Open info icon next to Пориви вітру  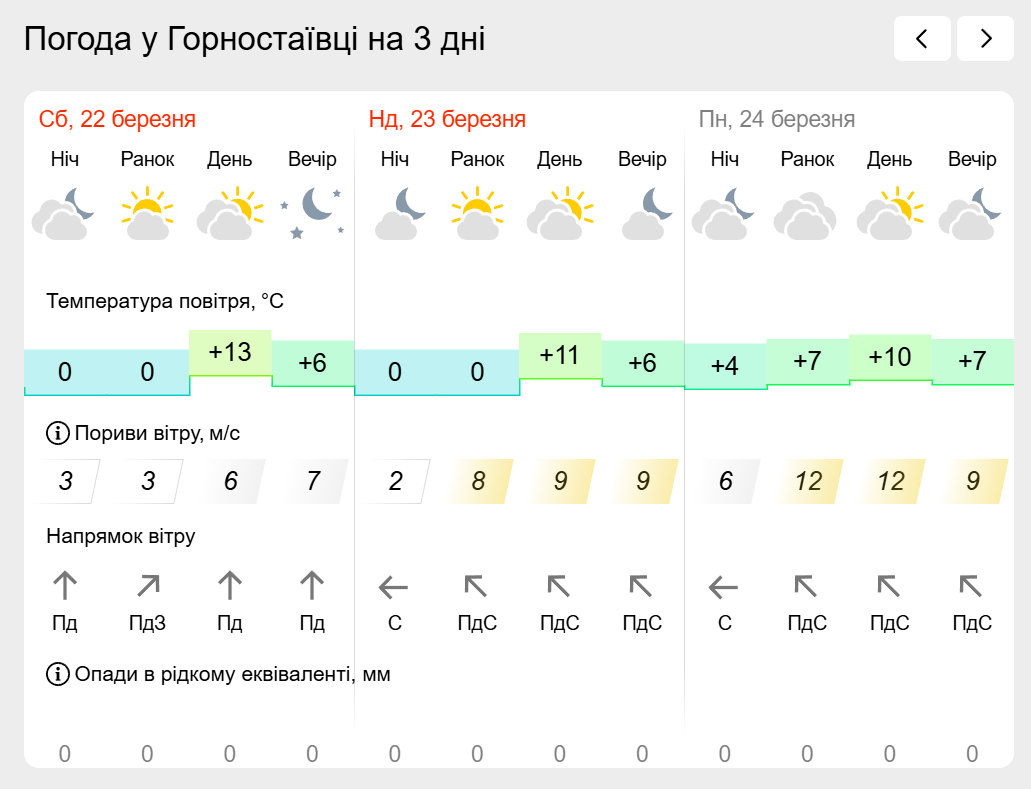click(x=58, y=433)
